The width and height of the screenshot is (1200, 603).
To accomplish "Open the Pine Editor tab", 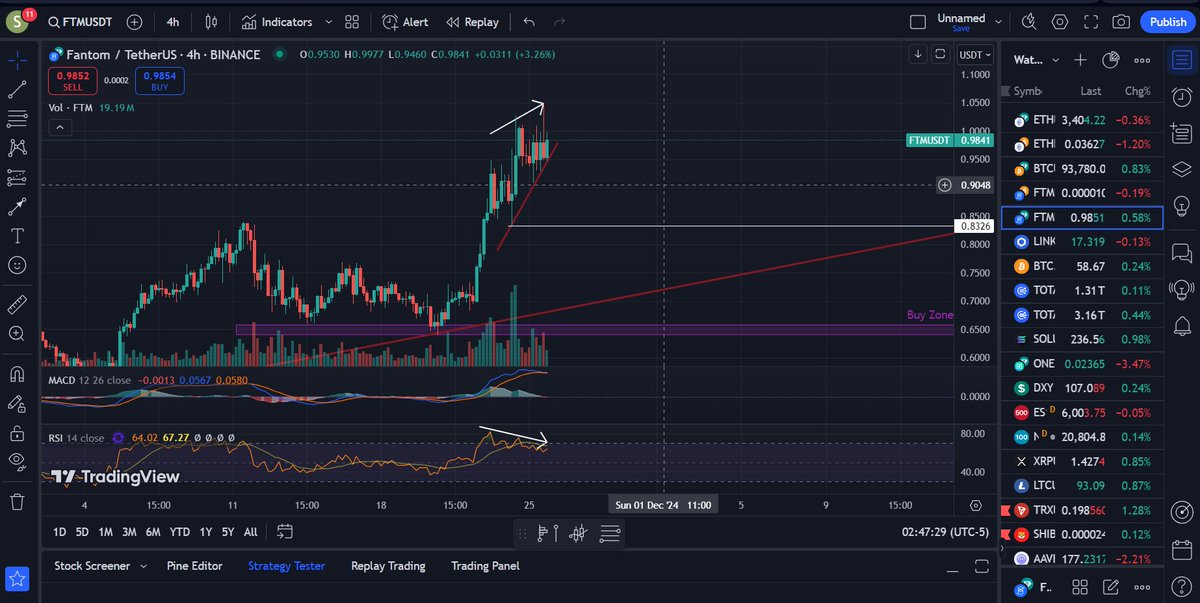I will click(194, 566).
